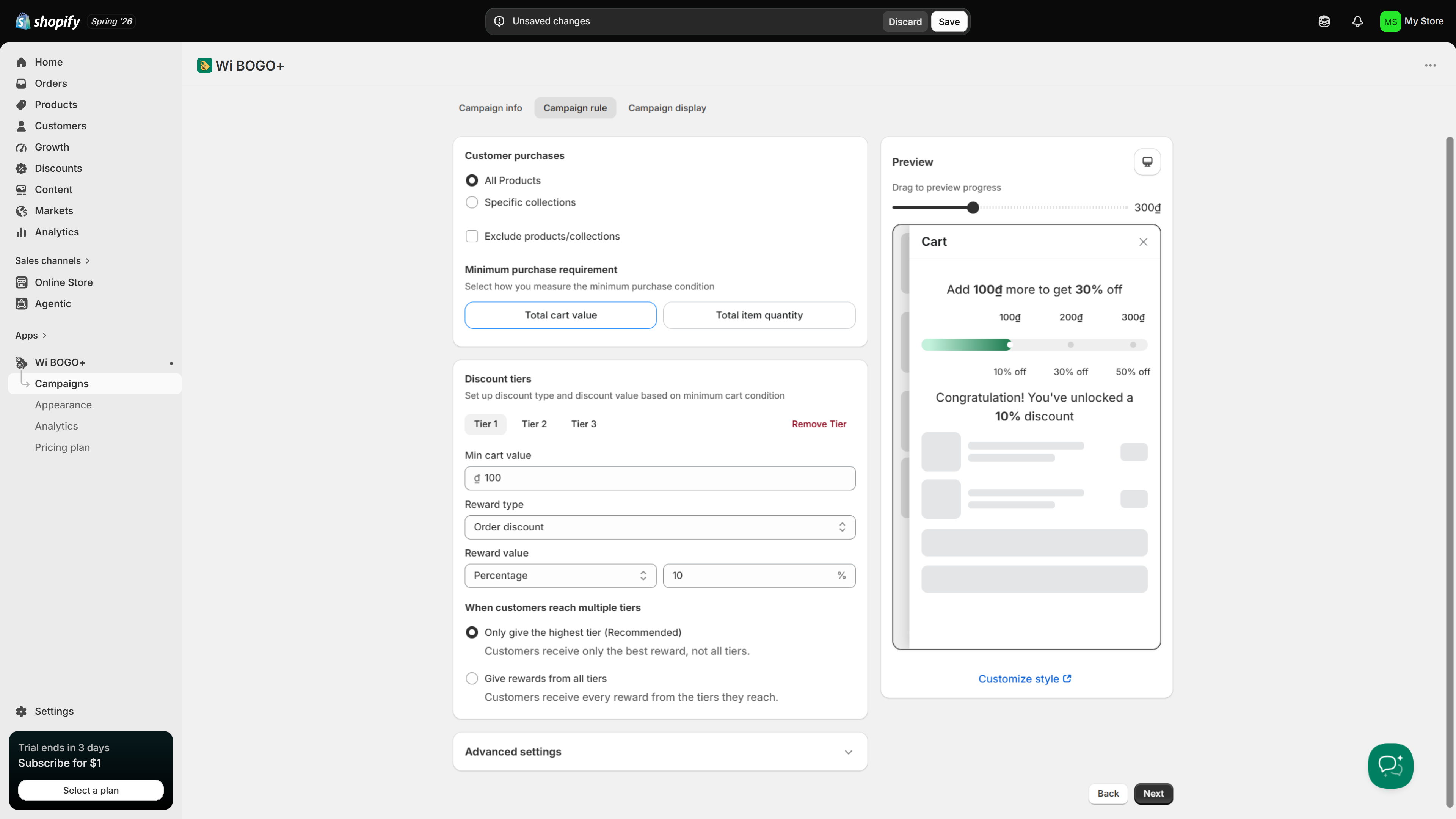This screenshot has width=1456, height=819.
Task: Open the Orders icon in sidebar
Action: (22, 84)
